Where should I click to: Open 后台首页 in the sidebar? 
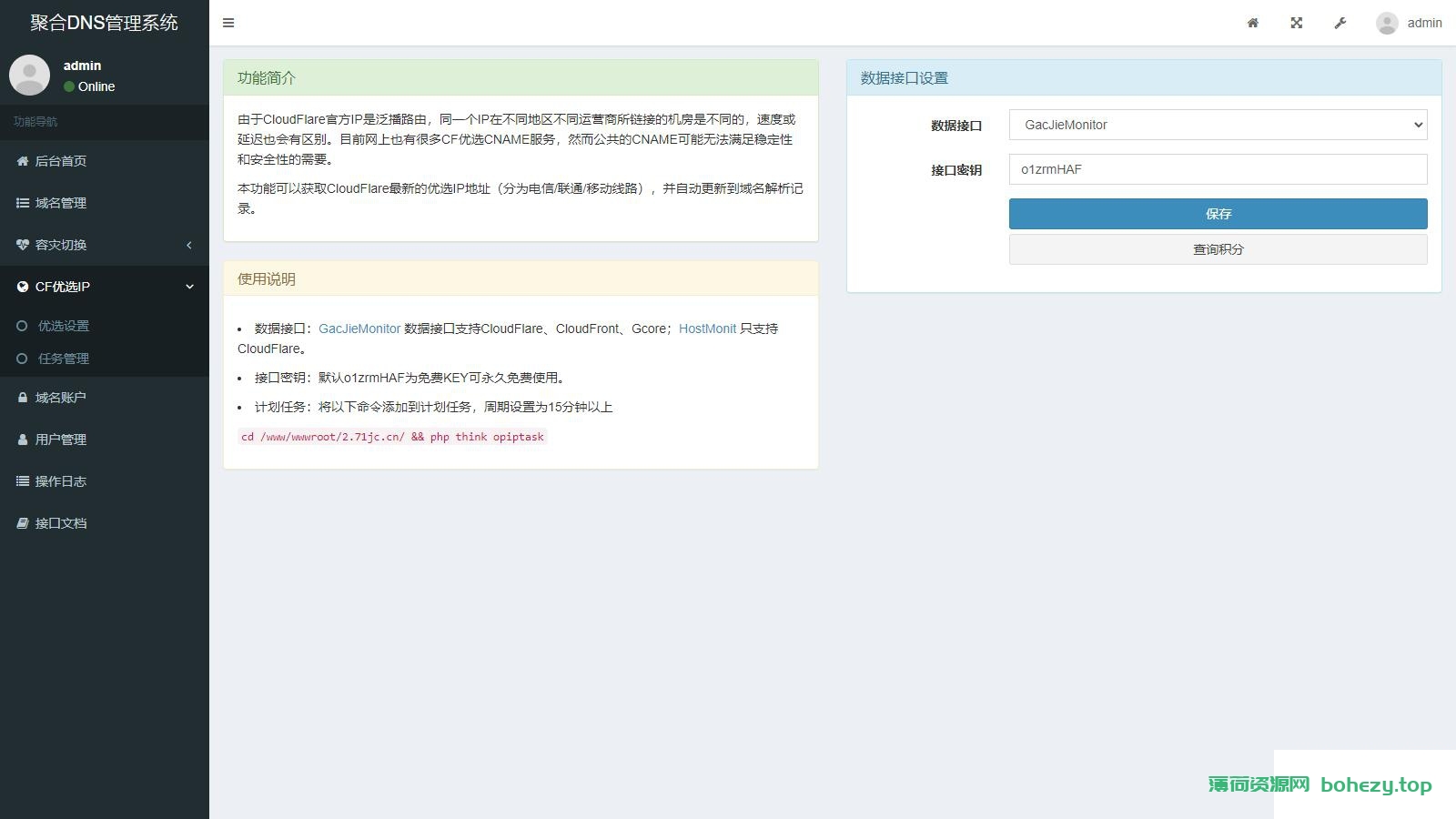pos(105,161)
